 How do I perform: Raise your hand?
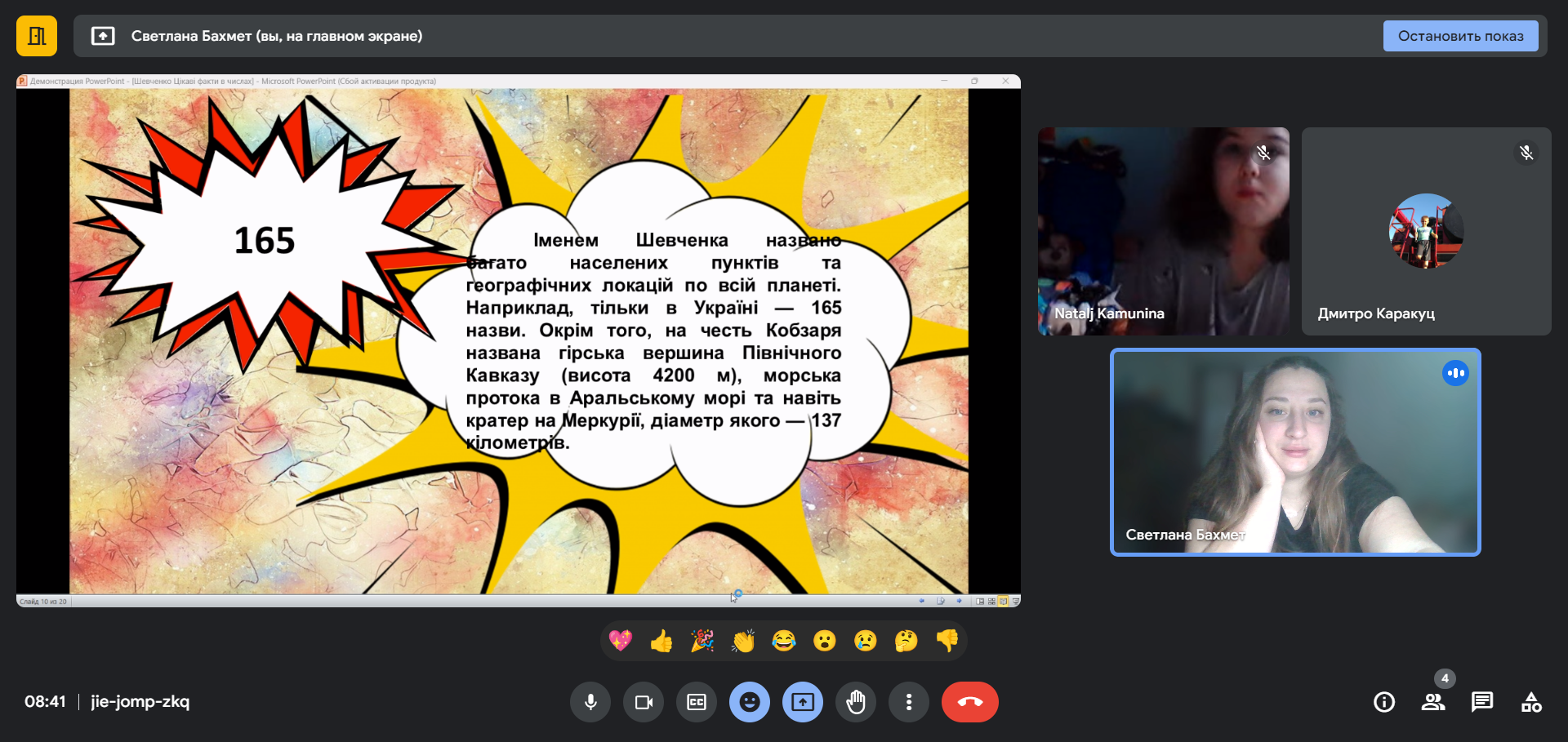click(856, 702)
